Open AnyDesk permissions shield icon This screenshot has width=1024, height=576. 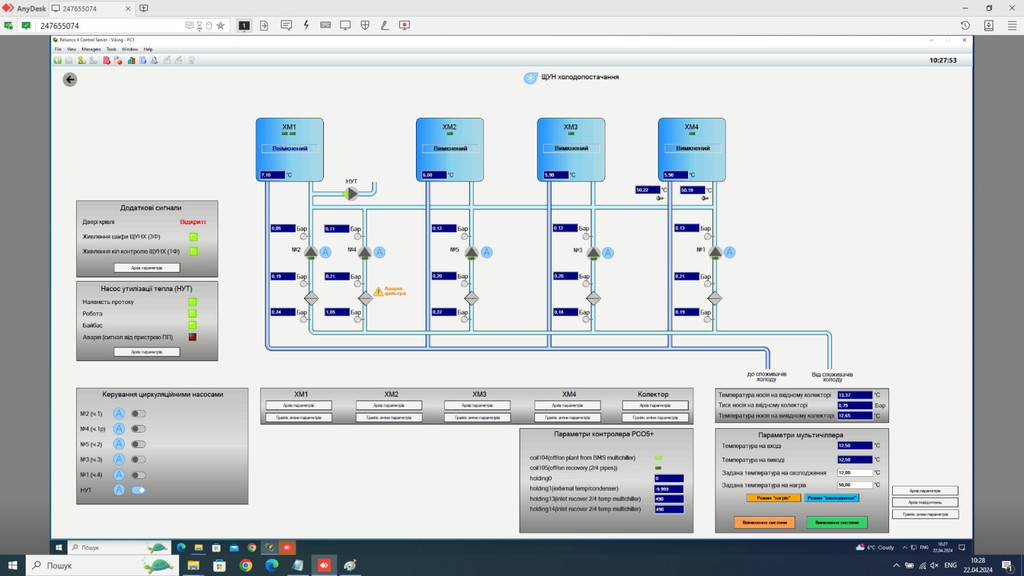(365, 25)
